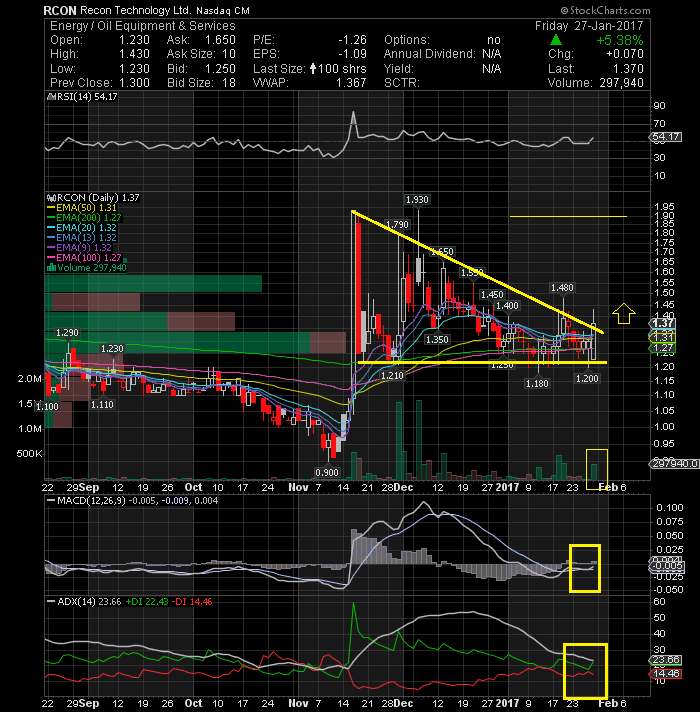This screenshot has height=712, width=700.
Task: Click the 'EMA(13) 1.32' legend entry
Action: 86,238
